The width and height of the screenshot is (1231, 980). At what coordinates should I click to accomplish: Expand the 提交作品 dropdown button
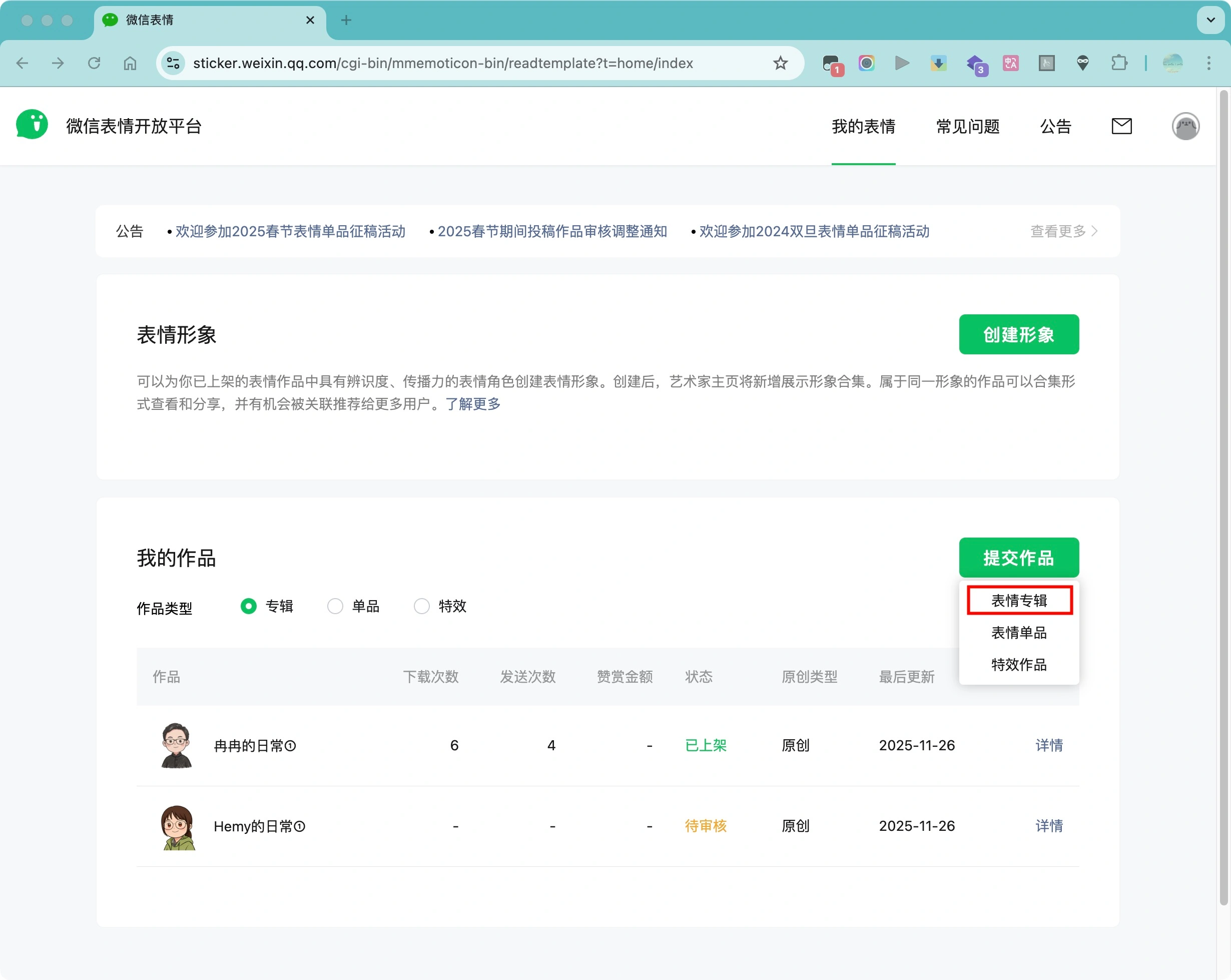[x=1018, y=558]
